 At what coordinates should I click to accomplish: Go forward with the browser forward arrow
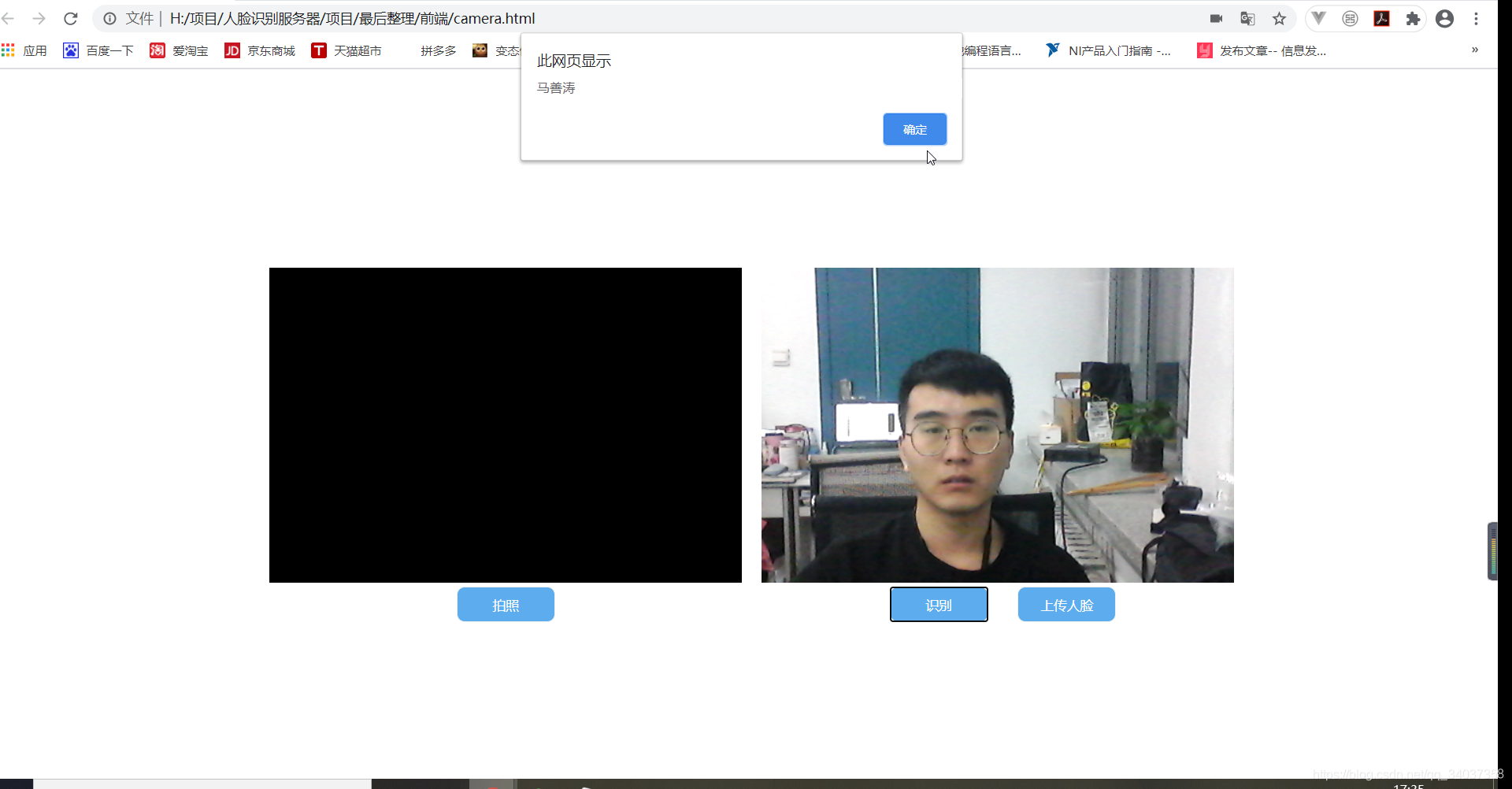tap(39, 18)
